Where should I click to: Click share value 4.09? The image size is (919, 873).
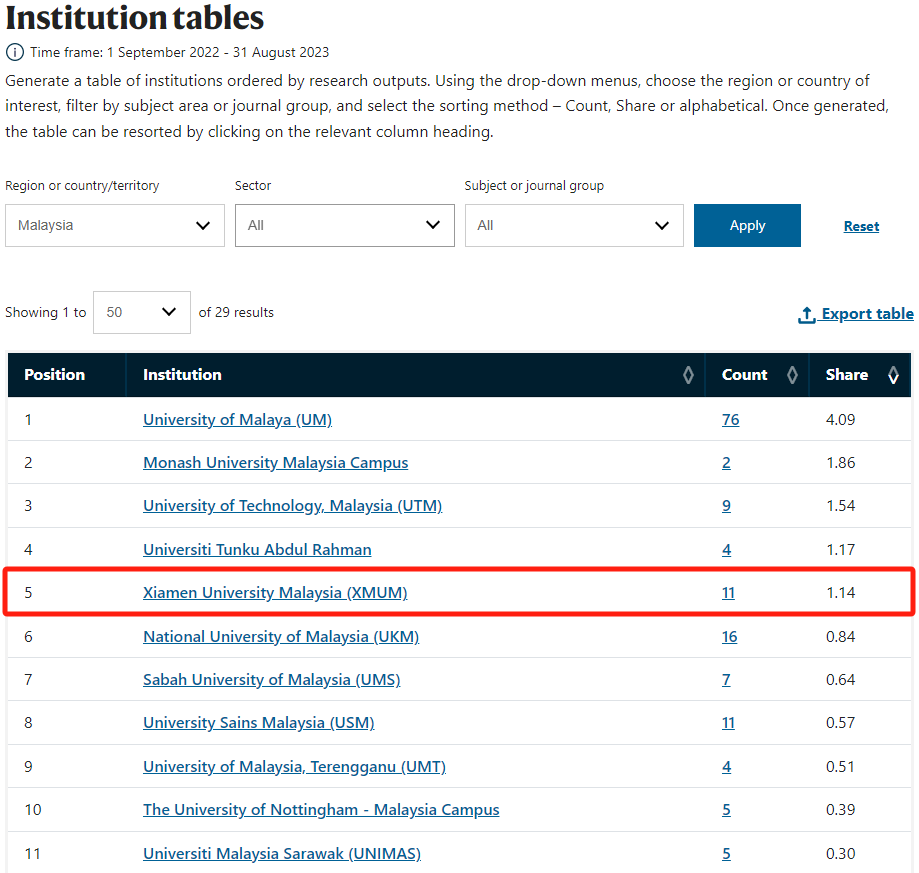coord(840,420)
